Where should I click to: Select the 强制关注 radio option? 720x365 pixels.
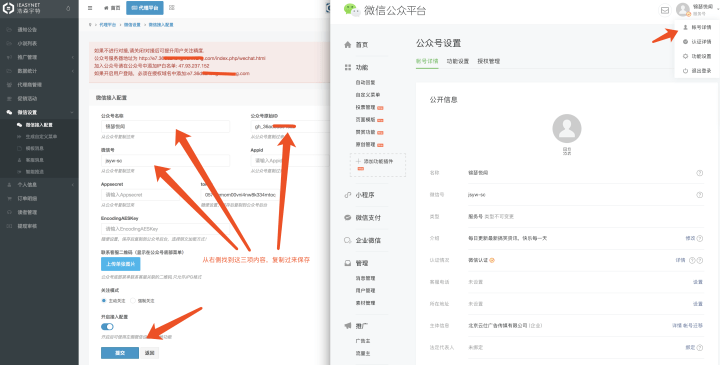pyautogui.click(x=133, y=301)
